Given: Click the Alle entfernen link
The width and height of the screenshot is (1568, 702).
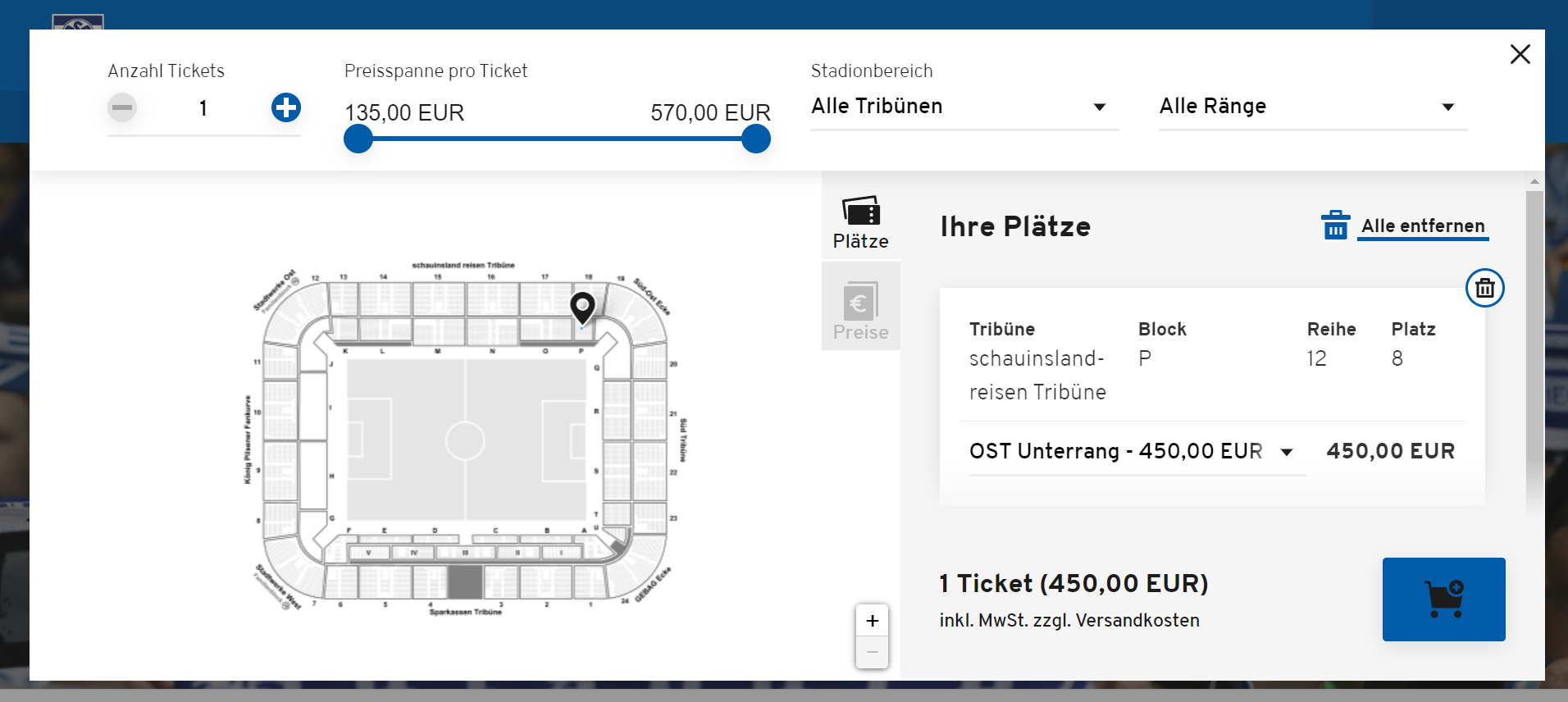Looking at the screenshot, I should pyautogui.click(x=1423, y=226).
